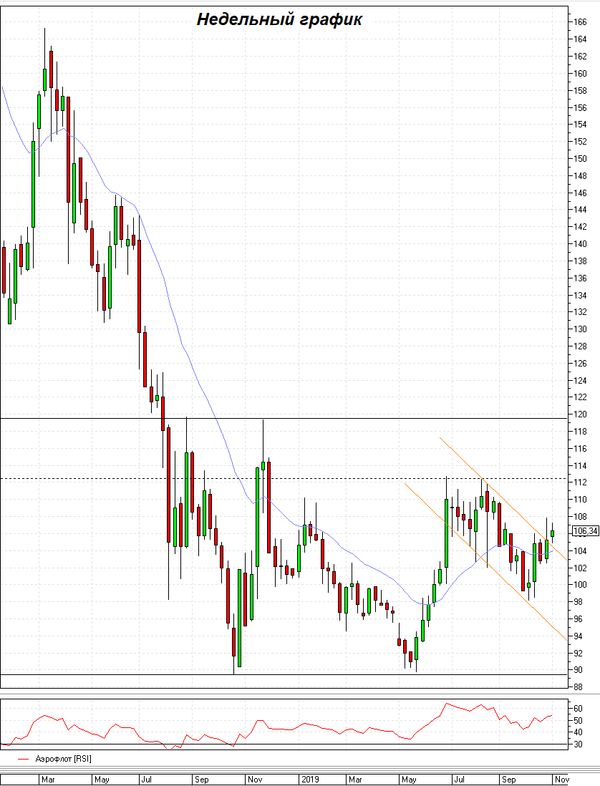Screen dimensions: 600x786
Task: Select the RSI scale value 60
Action: [x=578, y=708]
